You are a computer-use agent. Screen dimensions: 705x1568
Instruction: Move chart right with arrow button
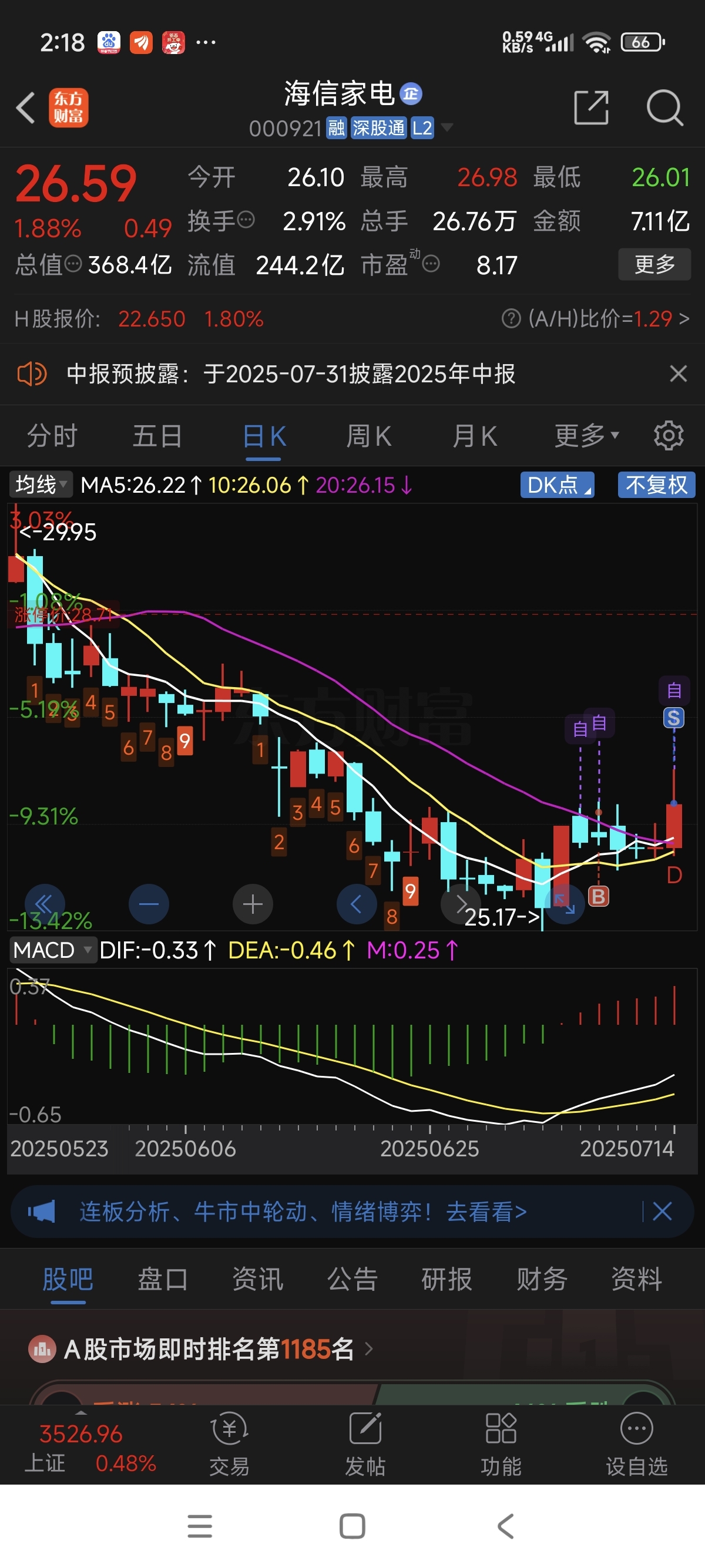click(x=461, y=904)
